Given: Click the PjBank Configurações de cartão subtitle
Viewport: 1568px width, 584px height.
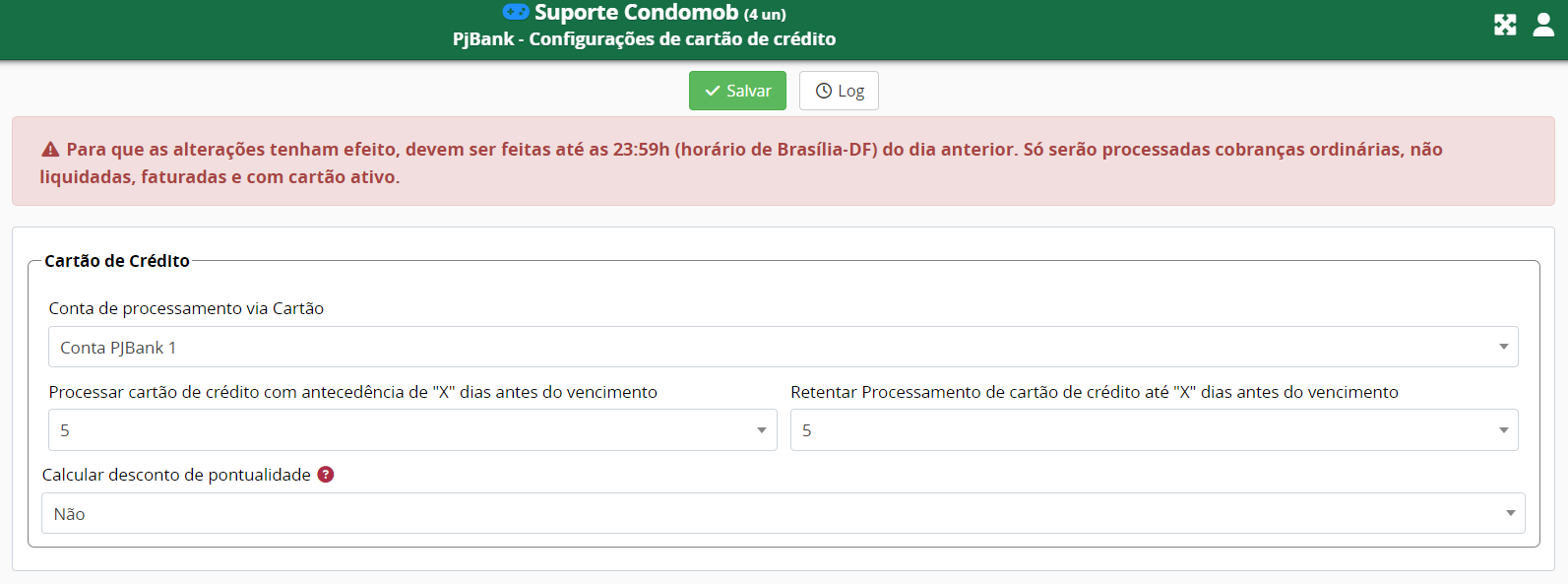Looking at the screenshot, I should (x=645, y=39).
